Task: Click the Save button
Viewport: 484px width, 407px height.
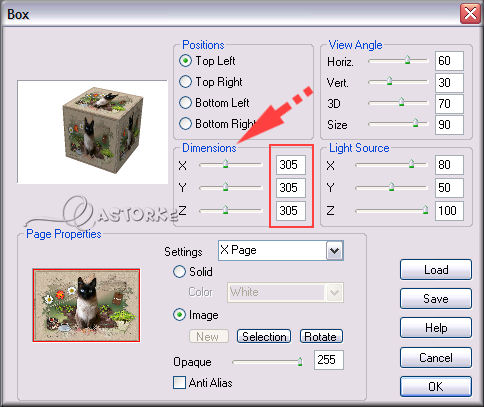Action: coord(436,299)
